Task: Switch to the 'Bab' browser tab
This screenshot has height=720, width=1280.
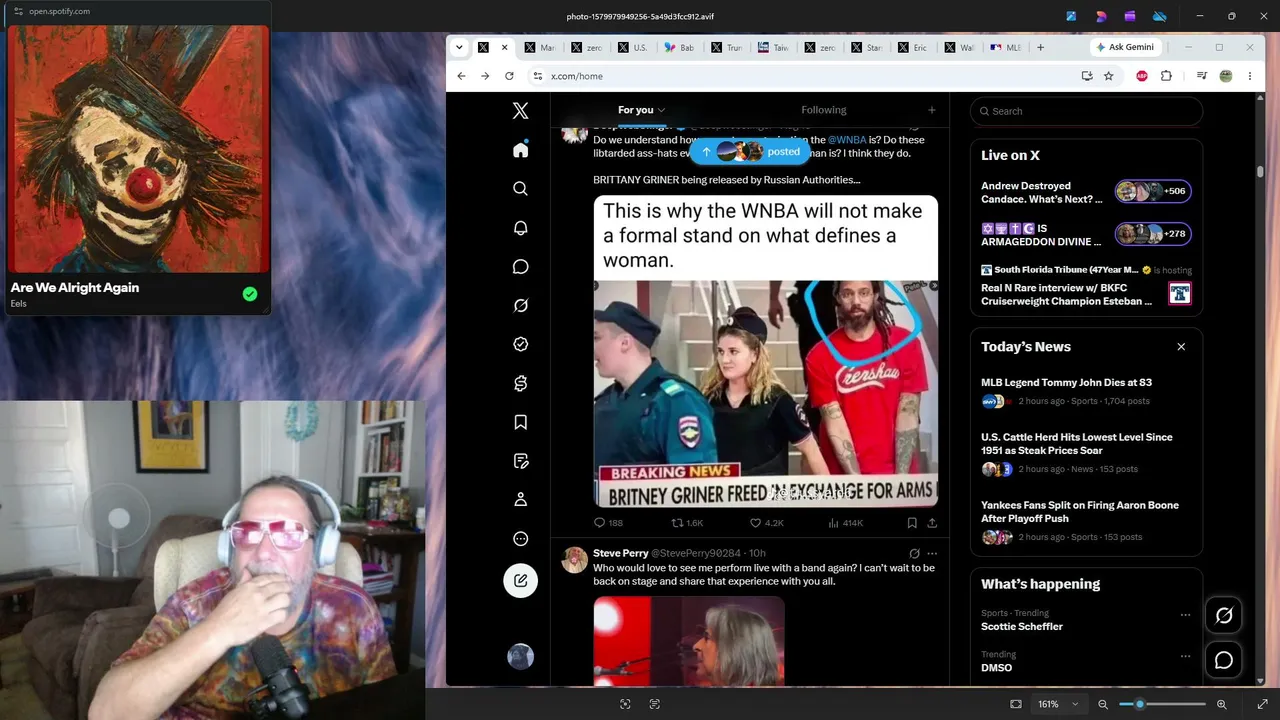Action: point(679,47)
